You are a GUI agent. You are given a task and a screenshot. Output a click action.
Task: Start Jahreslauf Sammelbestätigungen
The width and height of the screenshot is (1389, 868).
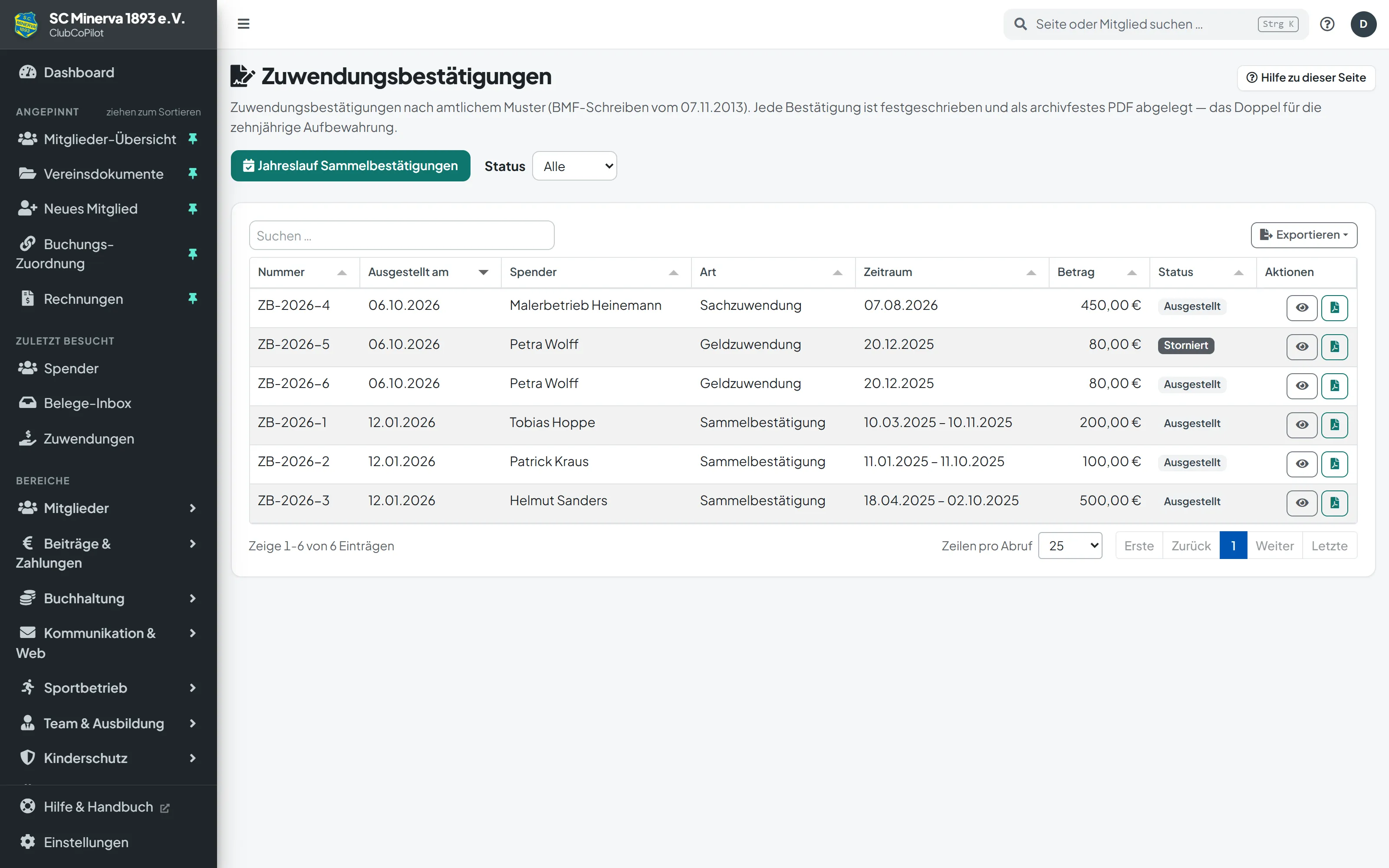351,166
